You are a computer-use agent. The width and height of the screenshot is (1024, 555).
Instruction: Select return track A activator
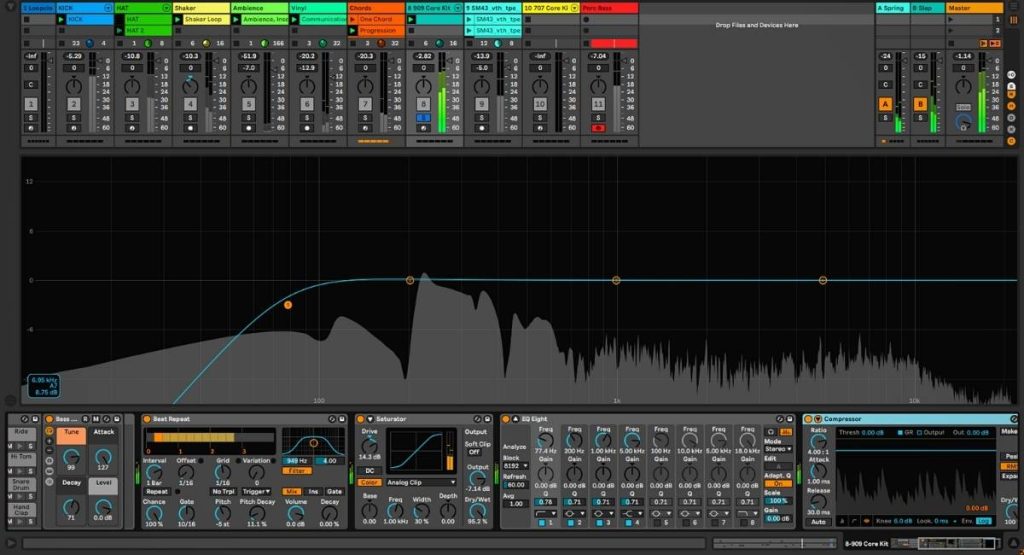(x=886, y=104)
